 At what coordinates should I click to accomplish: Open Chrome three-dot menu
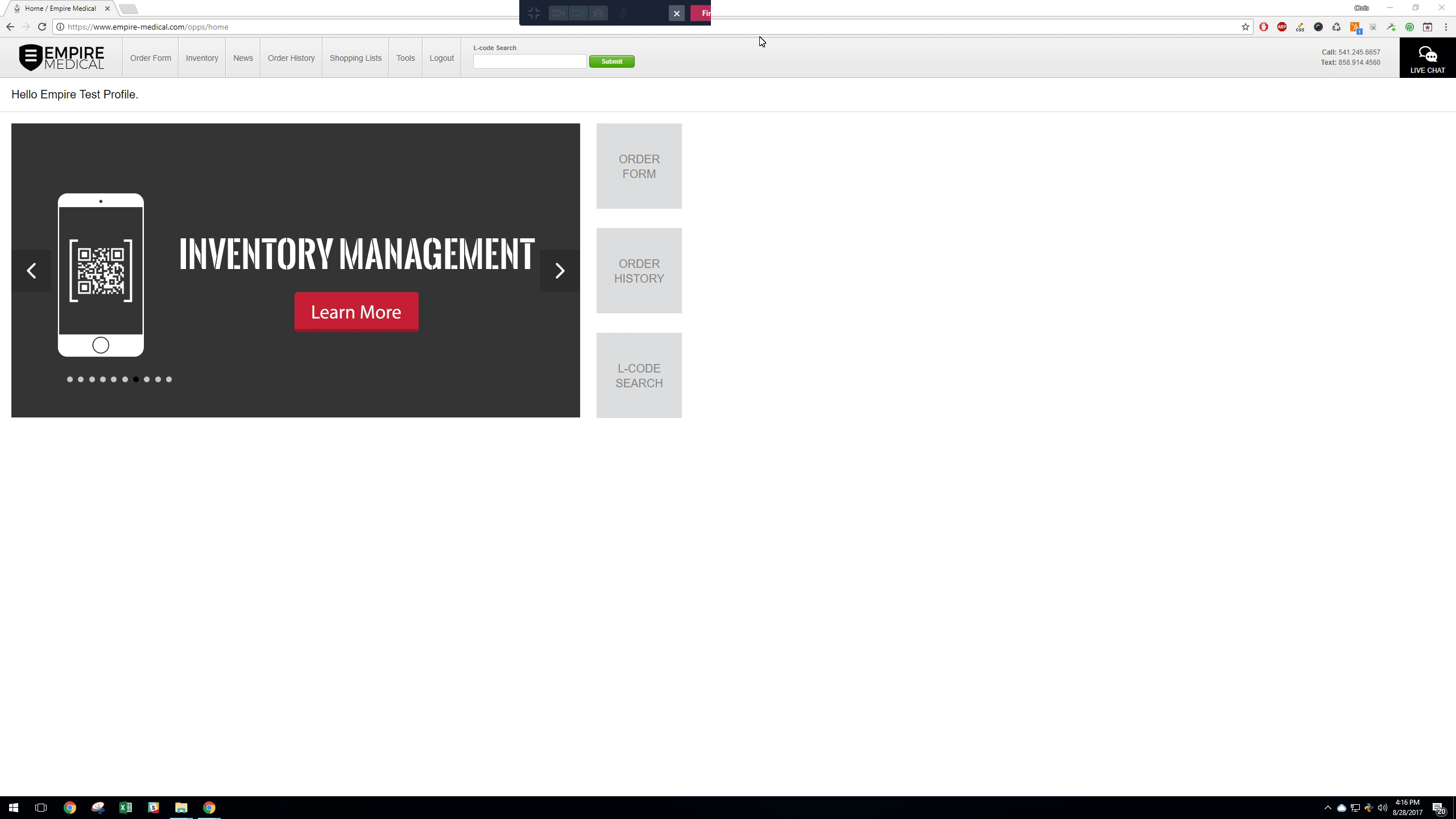tap(1446, 27)
